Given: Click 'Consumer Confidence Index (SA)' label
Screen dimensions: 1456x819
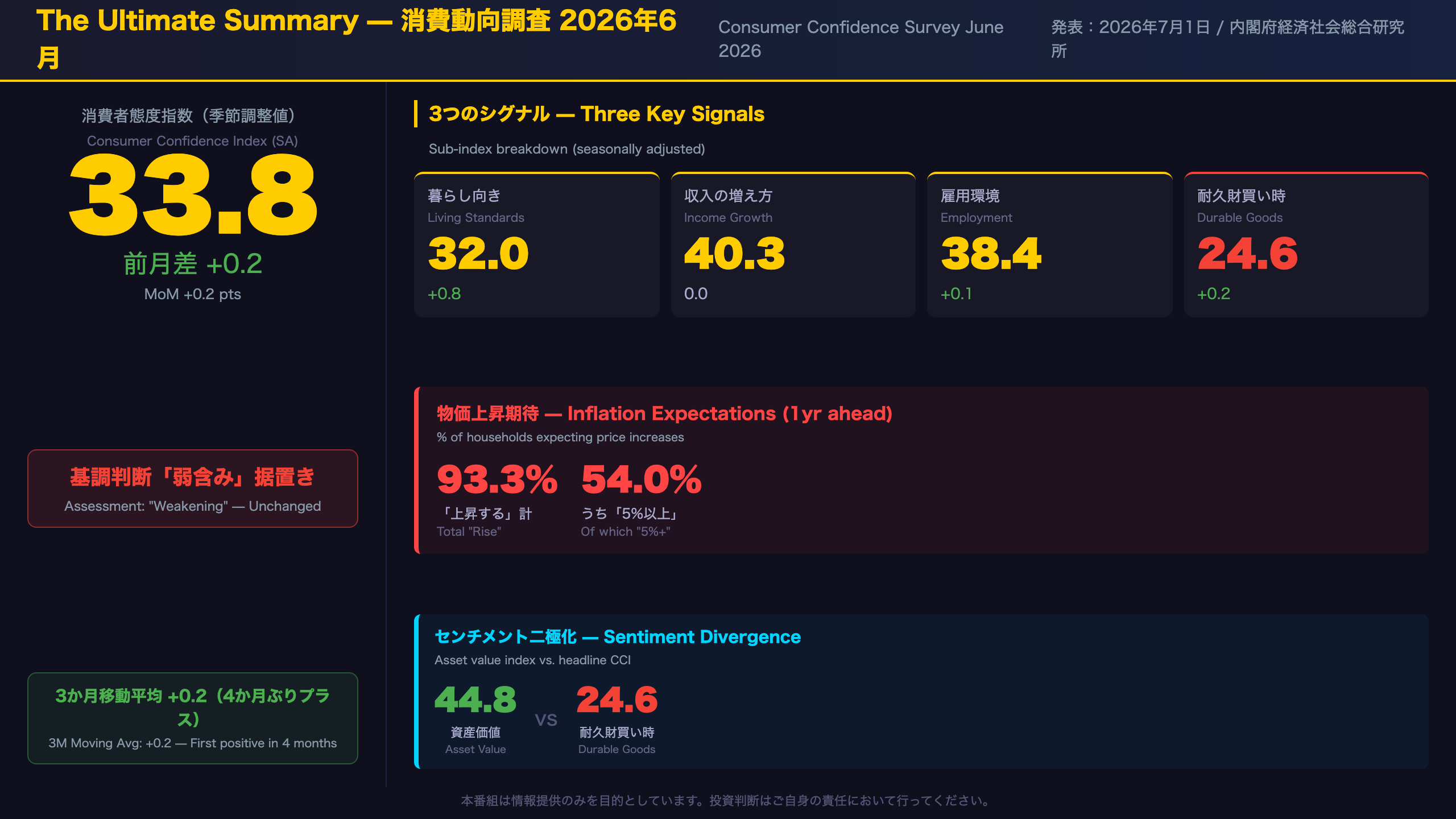Looking at the screenshot, I should click(192, 141).
